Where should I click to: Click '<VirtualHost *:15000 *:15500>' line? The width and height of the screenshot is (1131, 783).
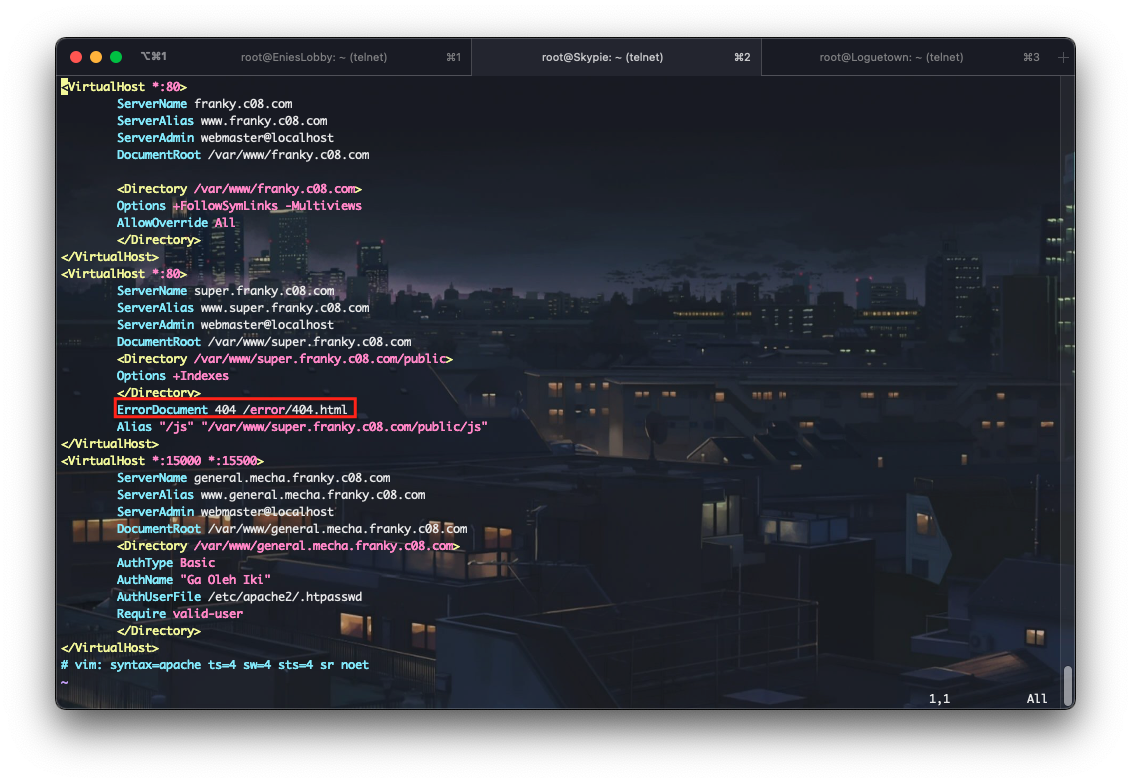(162, 461)
